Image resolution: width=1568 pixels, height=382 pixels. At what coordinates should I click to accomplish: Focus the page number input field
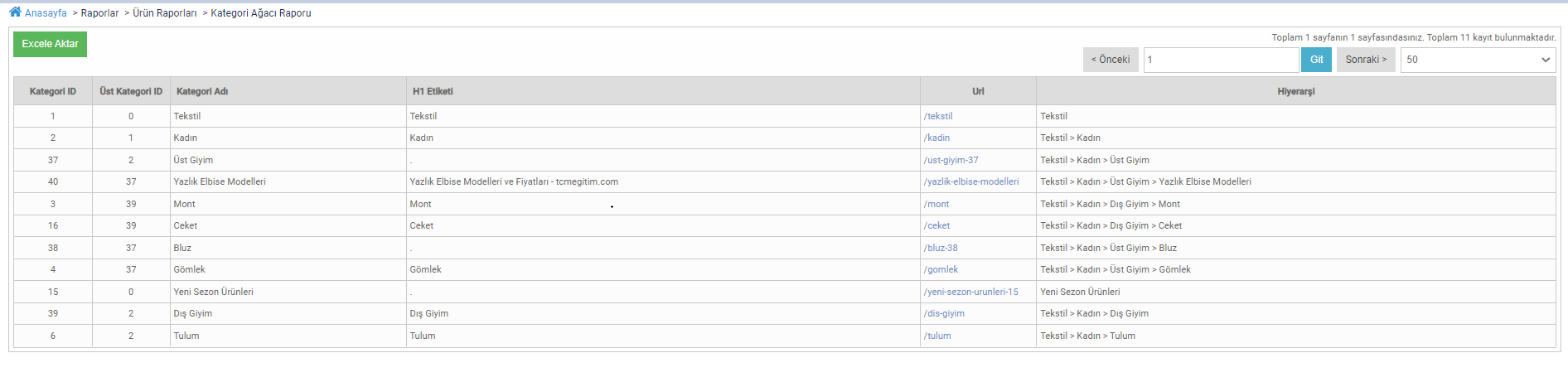(x=1221, y=60)
